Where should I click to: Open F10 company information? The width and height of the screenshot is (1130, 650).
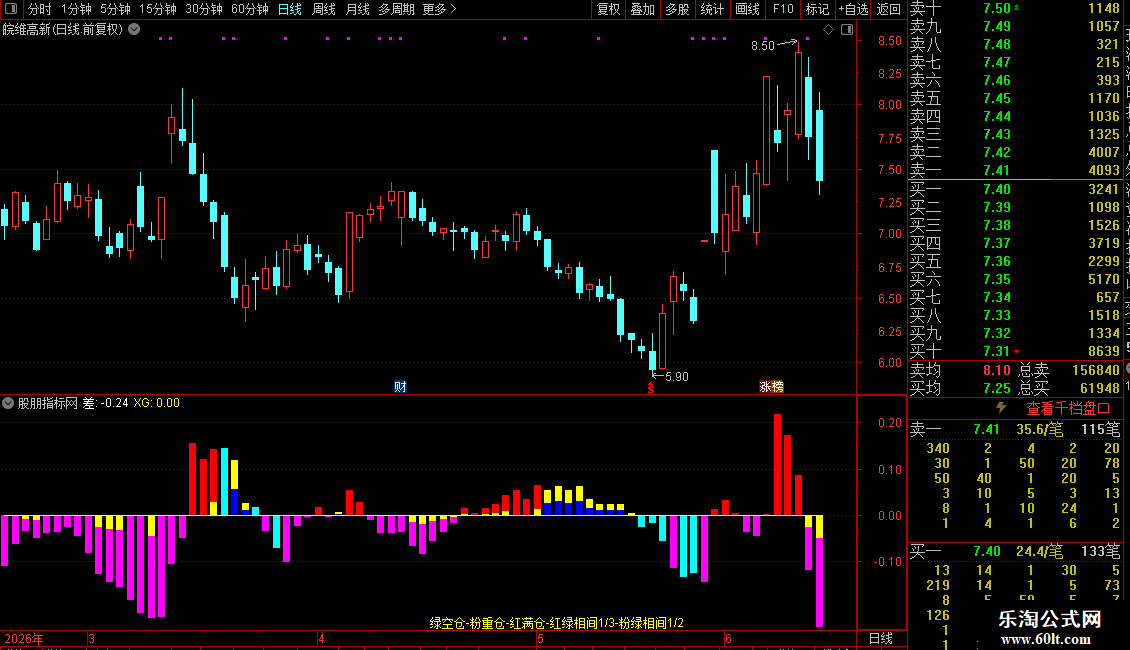pyautogui.click(x=783, y=9)
